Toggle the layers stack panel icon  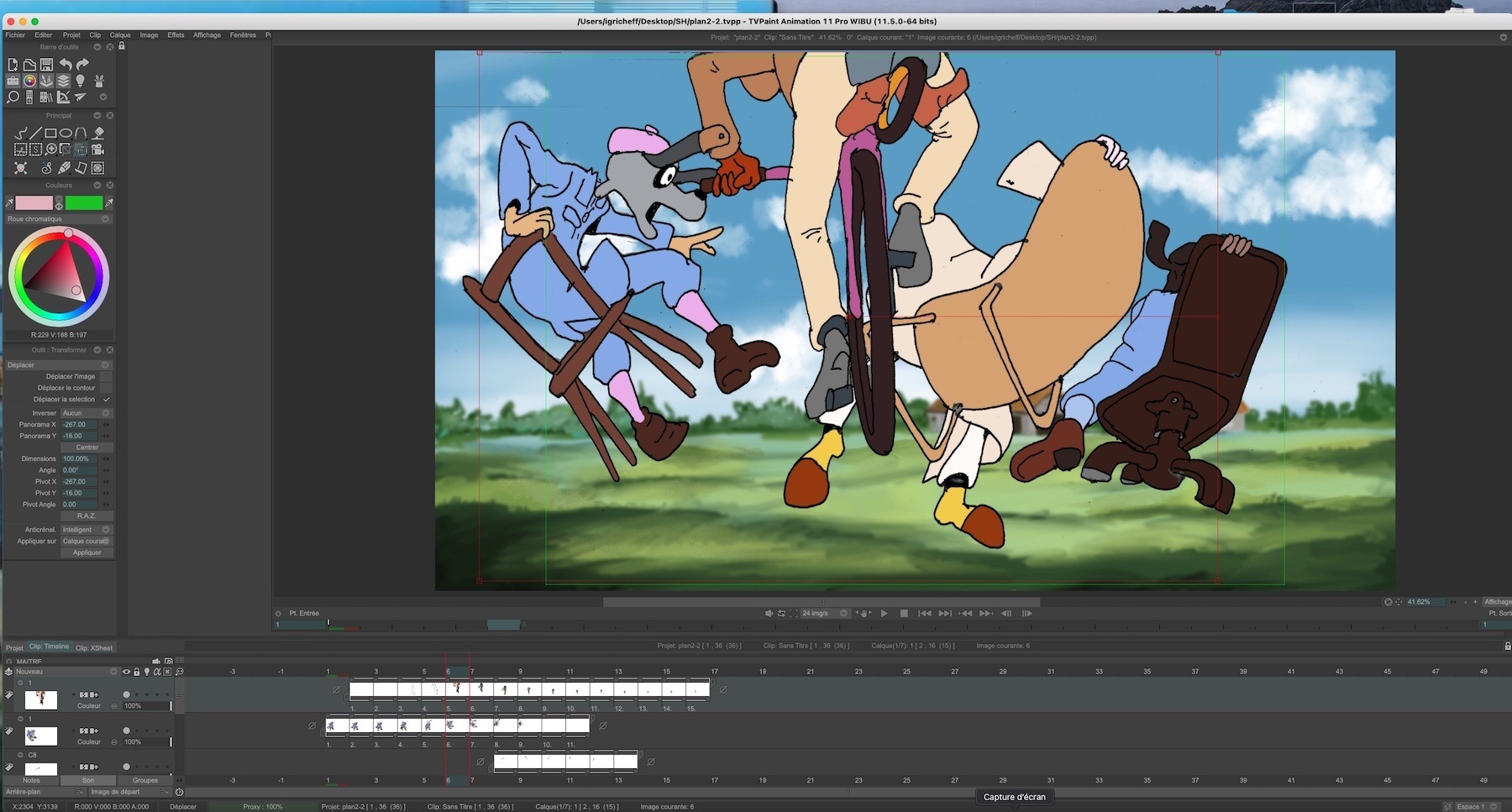pos(63,81)
